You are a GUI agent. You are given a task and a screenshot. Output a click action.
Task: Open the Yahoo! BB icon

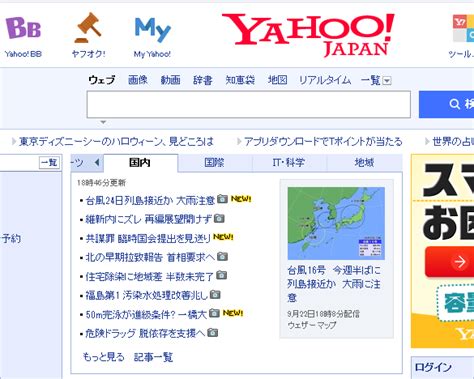(x=23, y=28)
